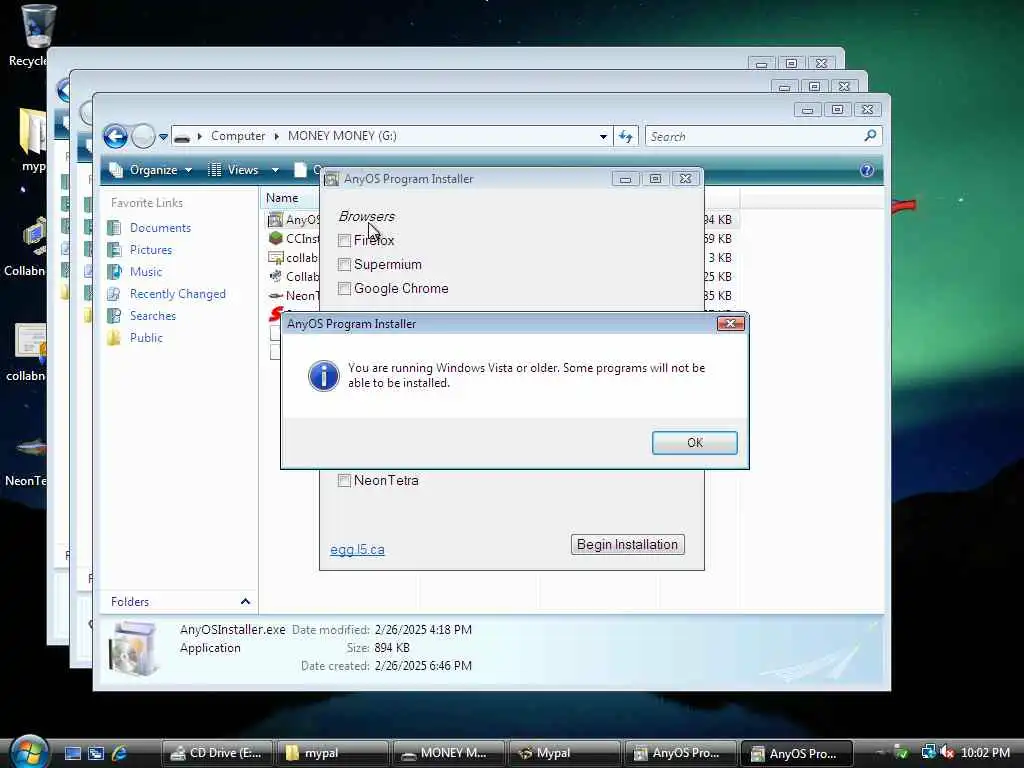The height and width of the screenshot is (768, 1024).
Task: Click the 10:02 PM clock
Action: coord(985,752)
